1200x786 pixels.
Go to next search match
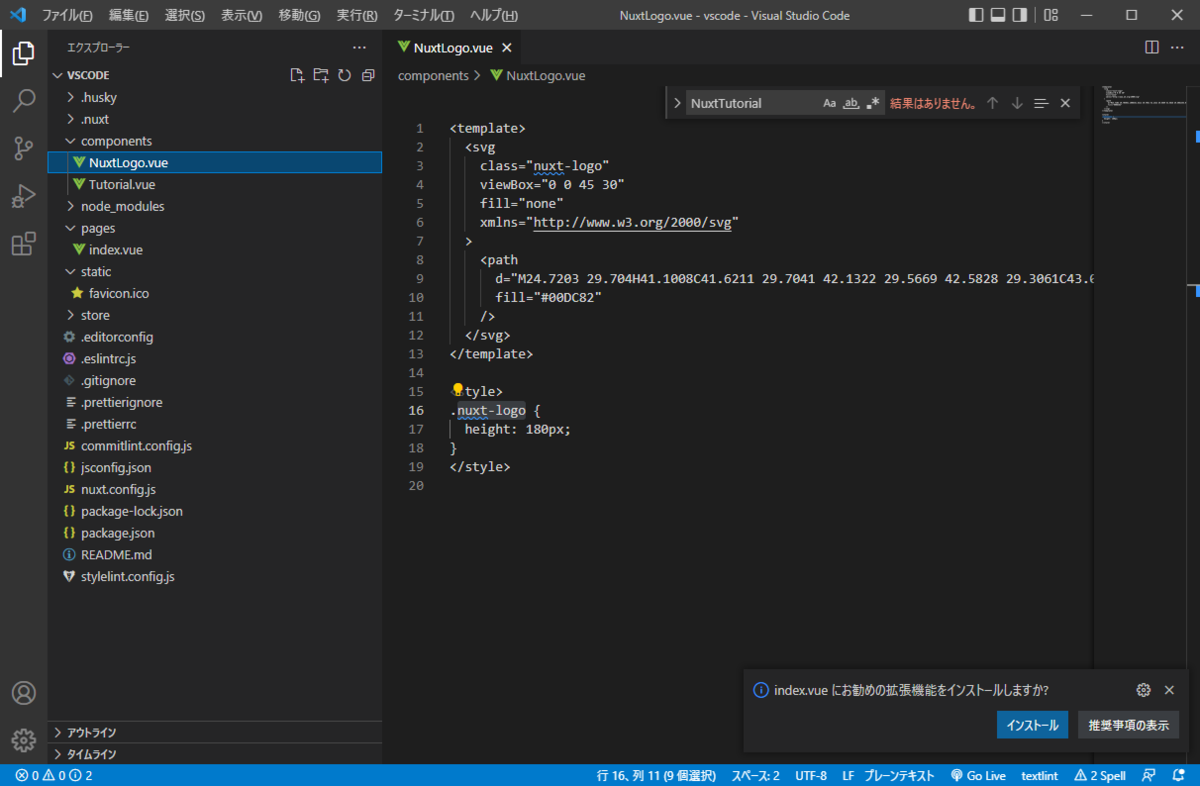click(1017, 103)
